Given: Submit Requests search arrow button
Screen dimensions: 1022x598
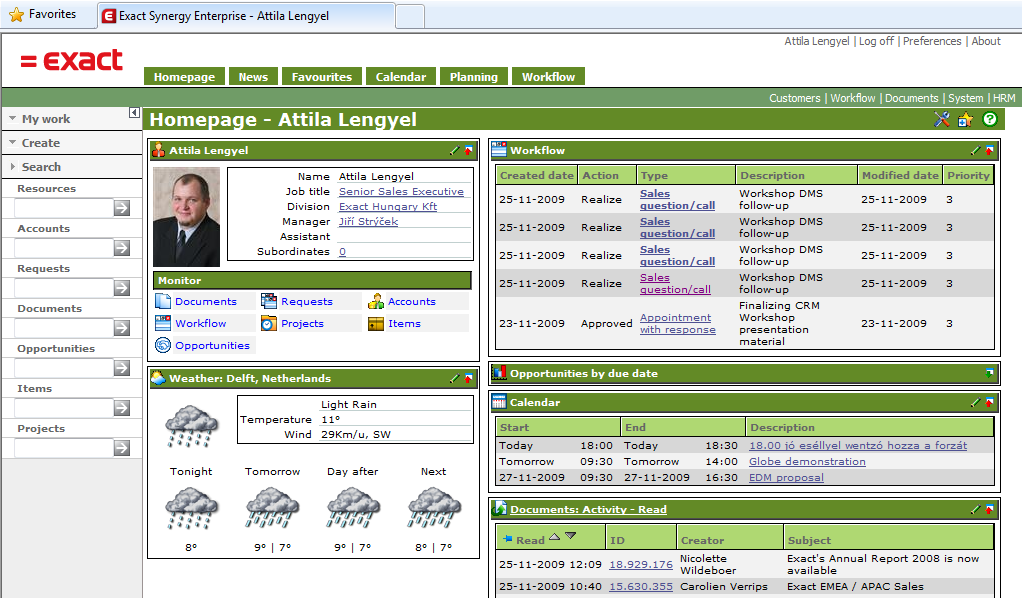Looking at the screenshot, I should pos(122,288).
